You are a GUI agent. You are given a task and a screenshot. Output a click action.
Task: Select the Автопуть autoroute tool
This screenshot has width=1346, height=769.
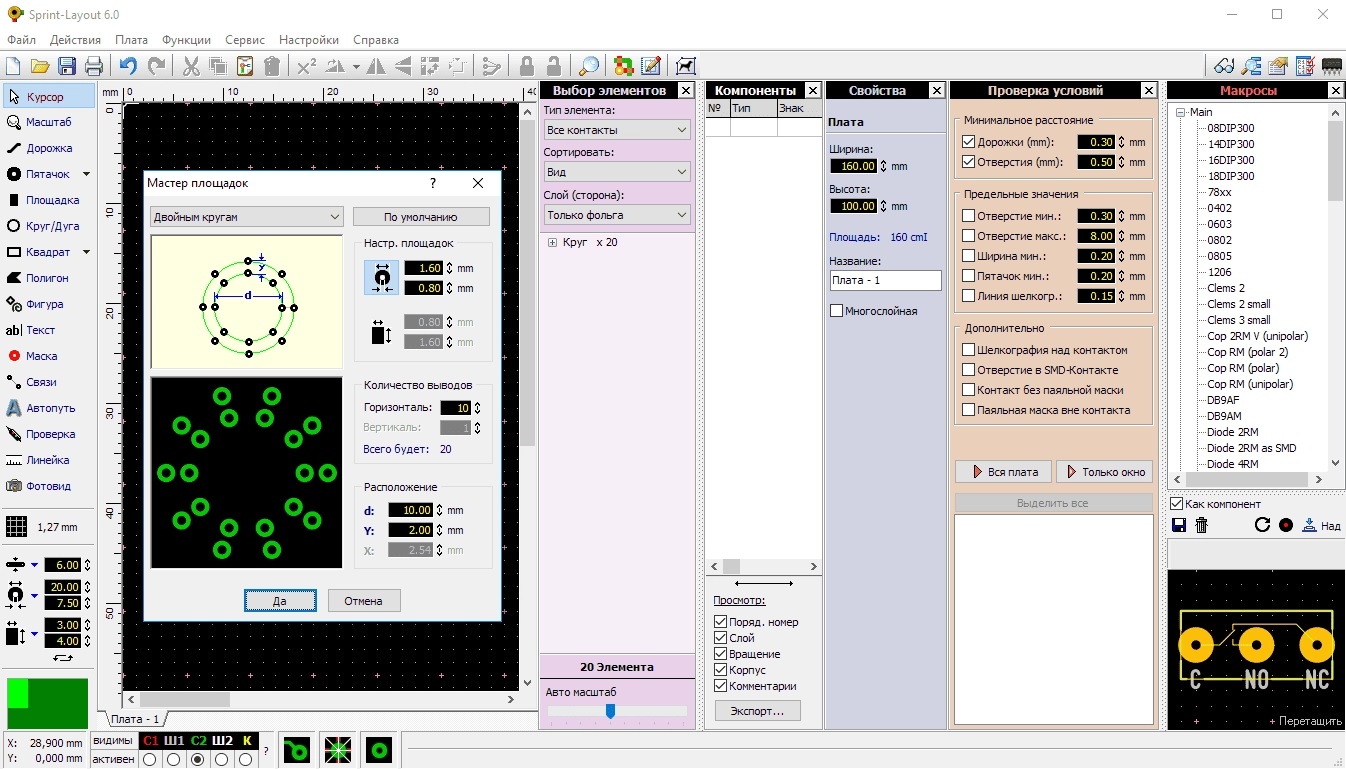(x=48, y=408)
